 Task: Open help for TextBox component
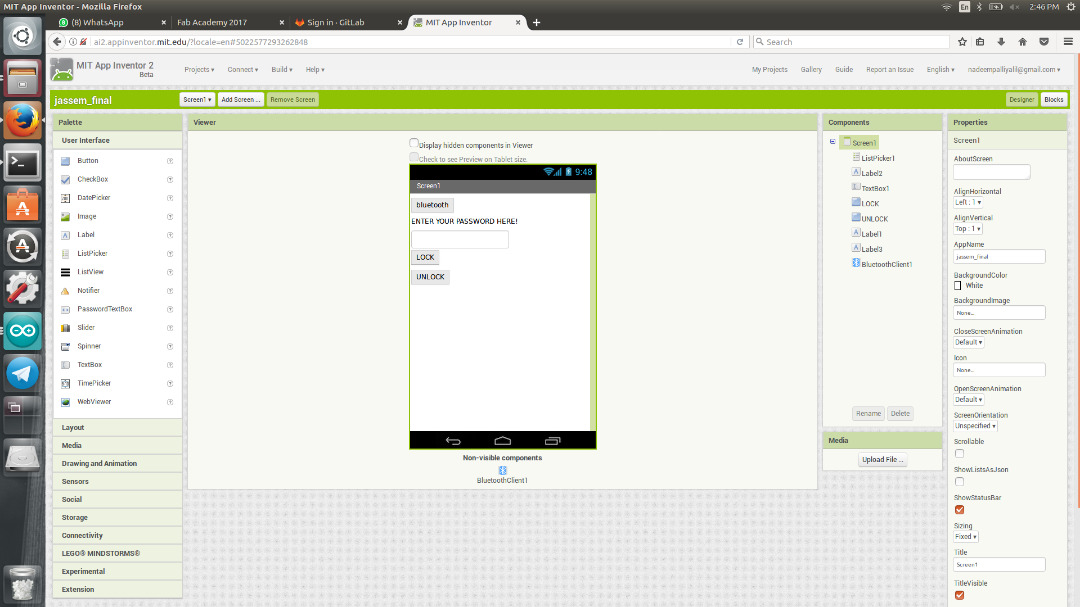click(169, 365)
